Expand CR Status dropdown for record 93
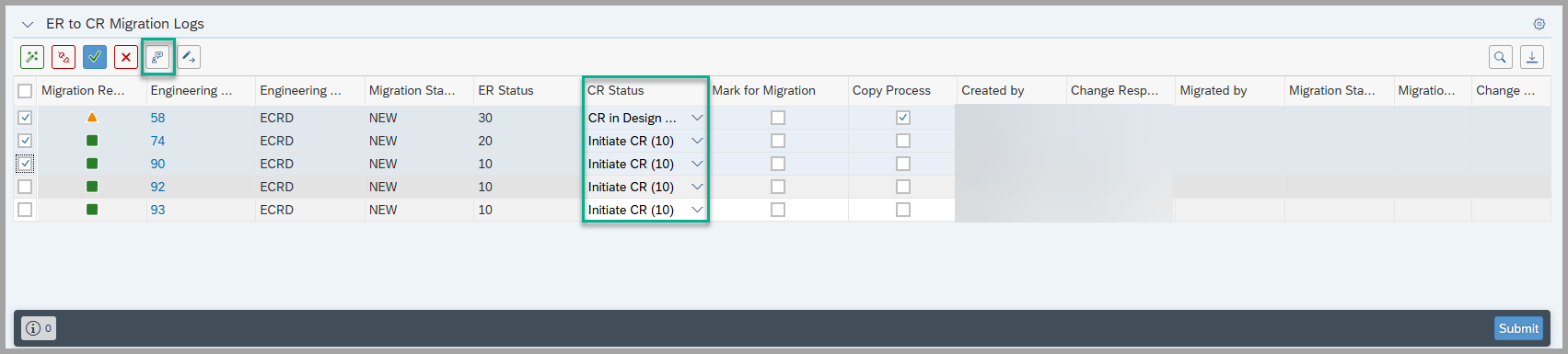Image resolution: width=1568 pixels, height=354 pixels. pos(697,210)
